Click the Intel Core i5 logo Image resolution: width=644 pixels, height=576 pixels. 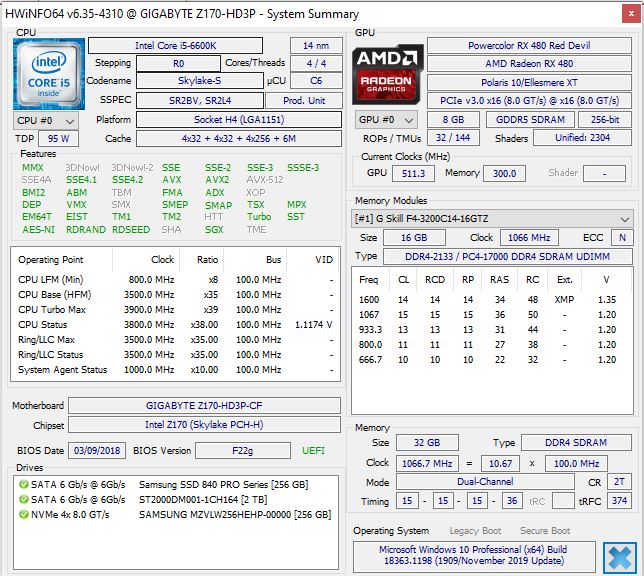(x=49, y=74)
